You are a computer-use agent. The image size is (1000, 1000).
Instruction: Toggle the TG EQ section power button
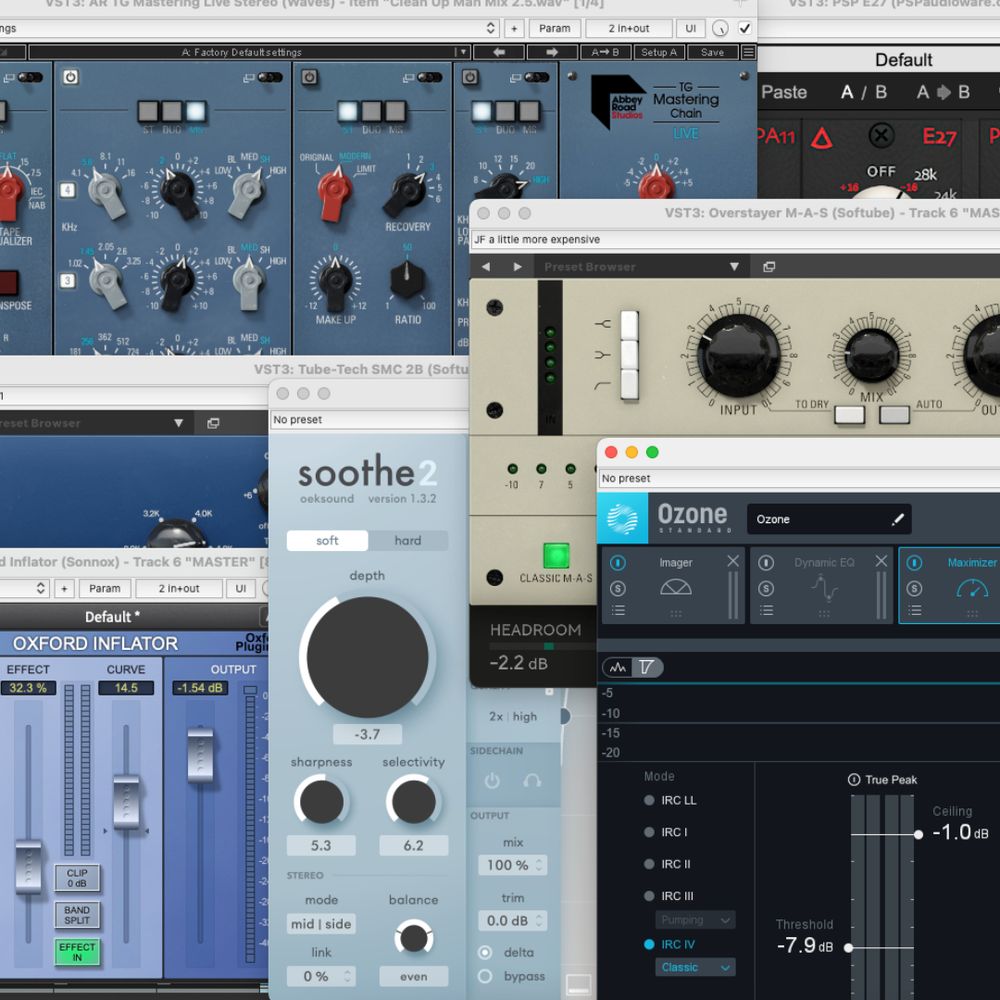(70, 77)
